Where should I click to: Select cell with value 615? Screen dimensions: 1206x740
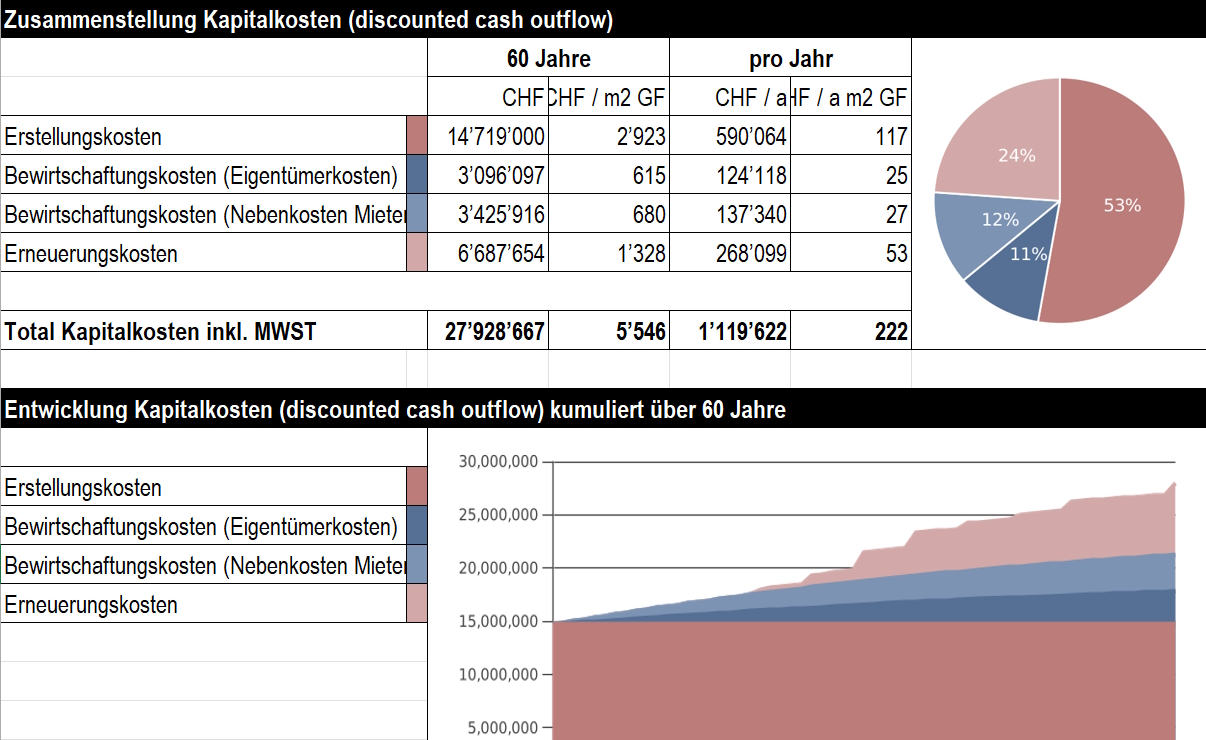(x=609, y=174)
